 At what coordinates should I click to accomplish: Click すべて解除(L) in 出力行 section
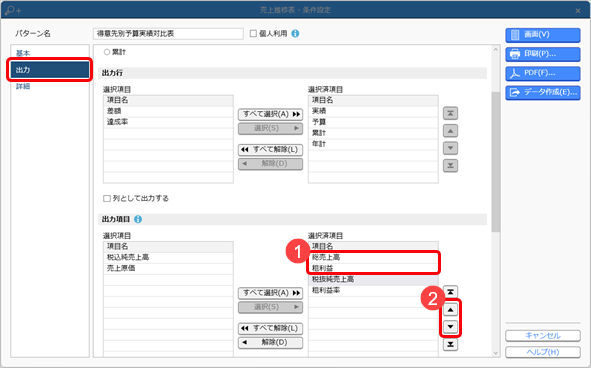pos(270,150)
